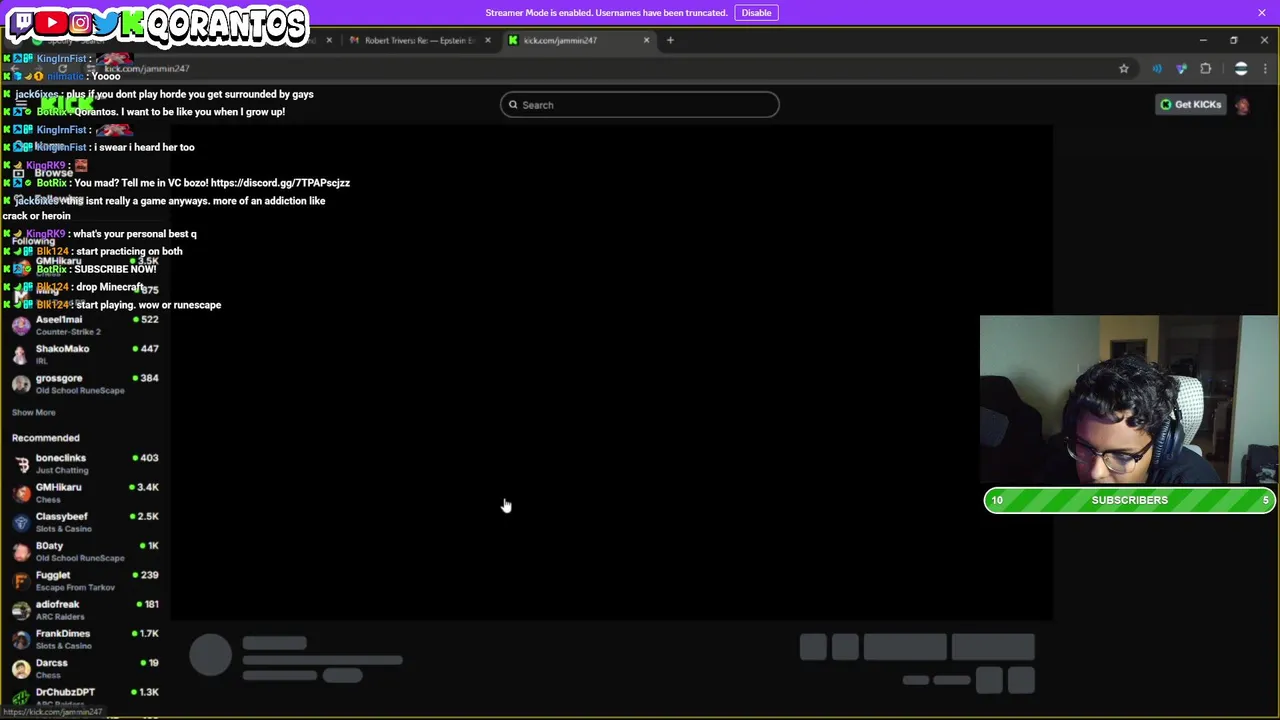Click the YouTube icon in the Qorantos banner
Screen dimensions: 1280x720
pyautogui.click(x=52, y=22)
